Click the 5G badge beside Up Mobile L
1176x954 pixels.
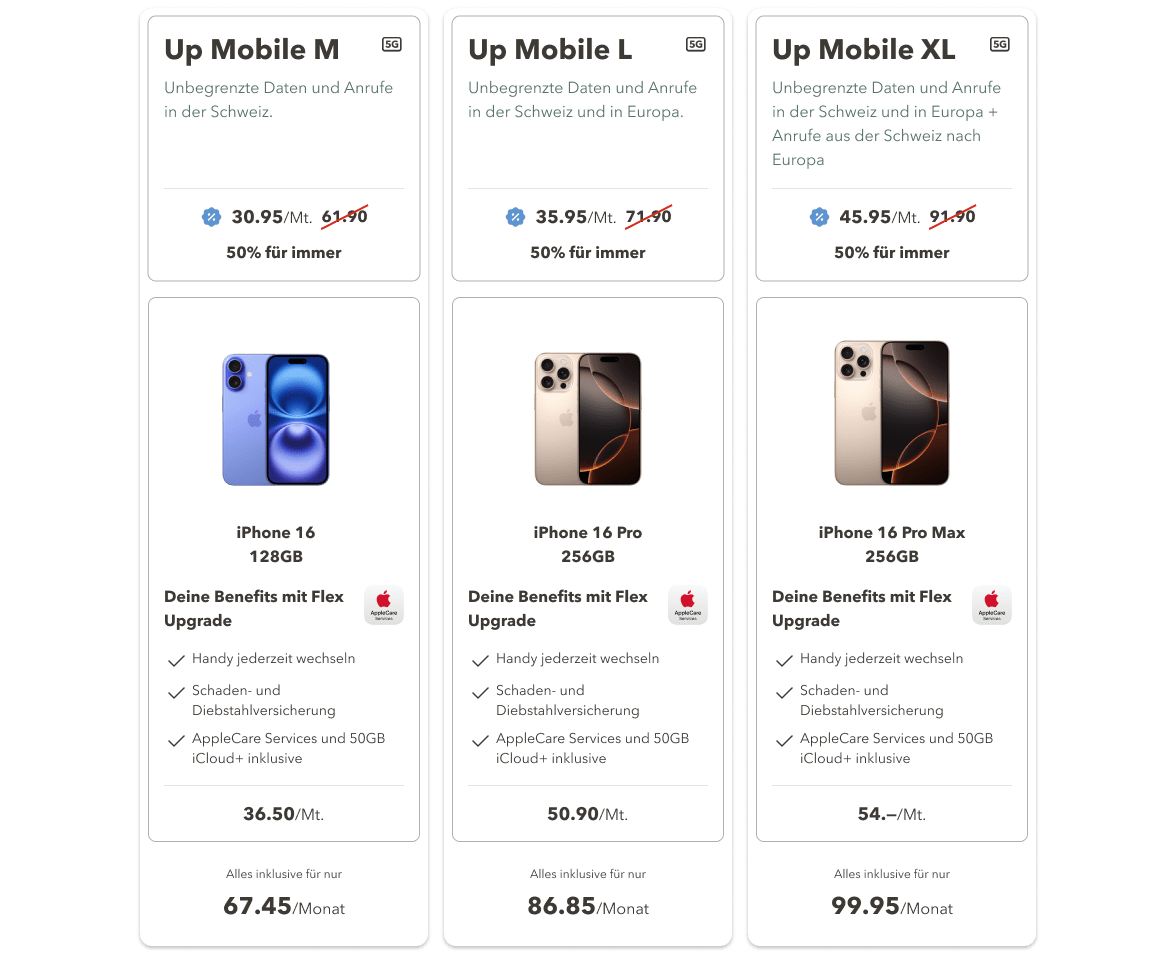click(695, 44)
